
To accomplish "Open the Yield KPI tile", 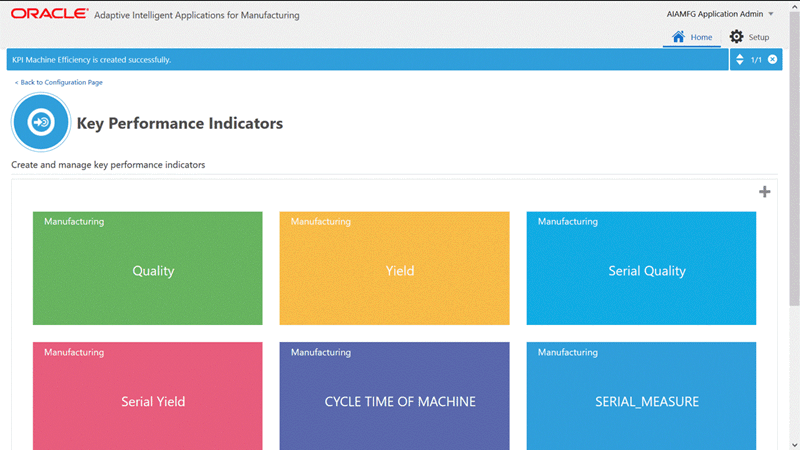I will click(394, 268).
